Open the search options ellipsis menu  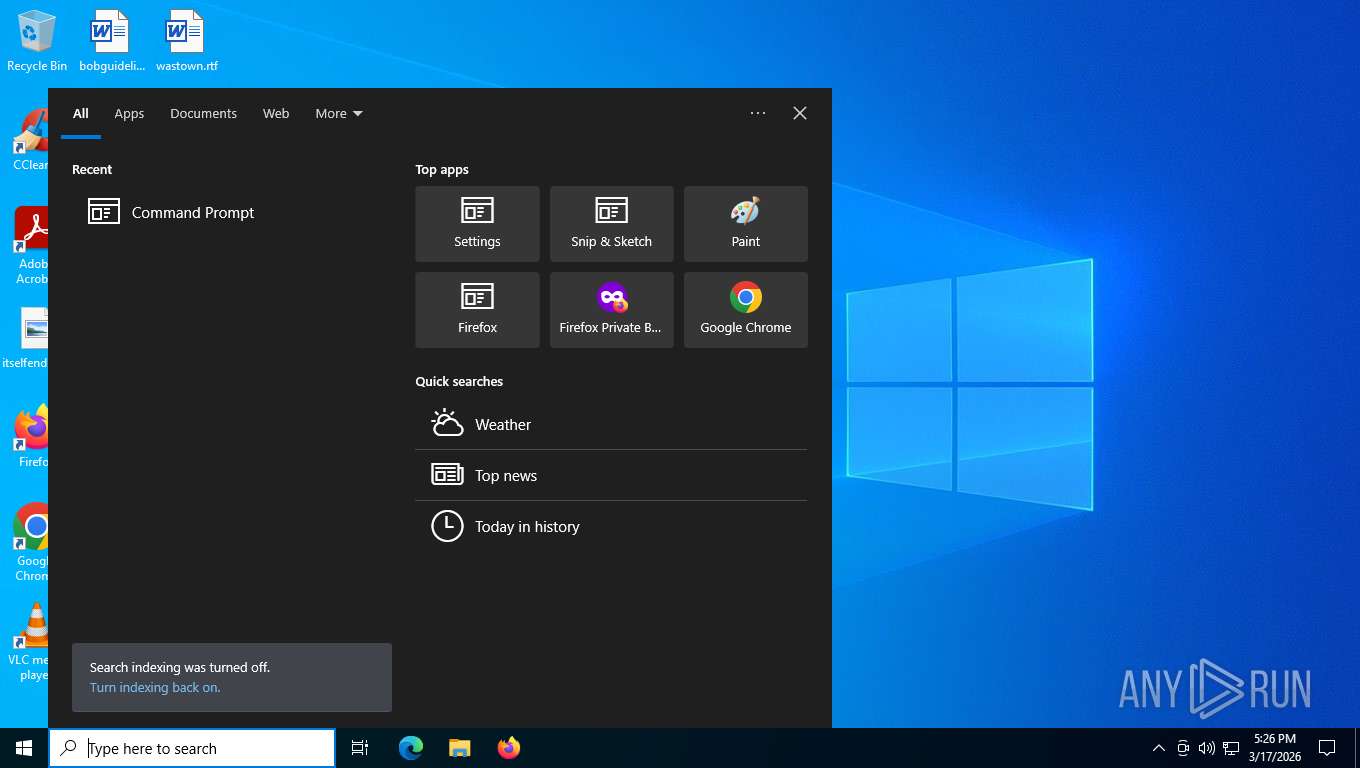click(758, 113)
